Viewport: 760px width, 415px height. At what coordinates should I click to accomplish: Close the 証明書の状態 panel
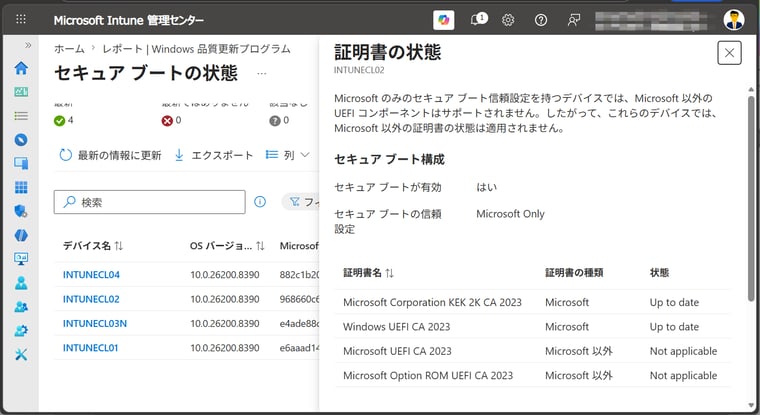coord(729,53)
